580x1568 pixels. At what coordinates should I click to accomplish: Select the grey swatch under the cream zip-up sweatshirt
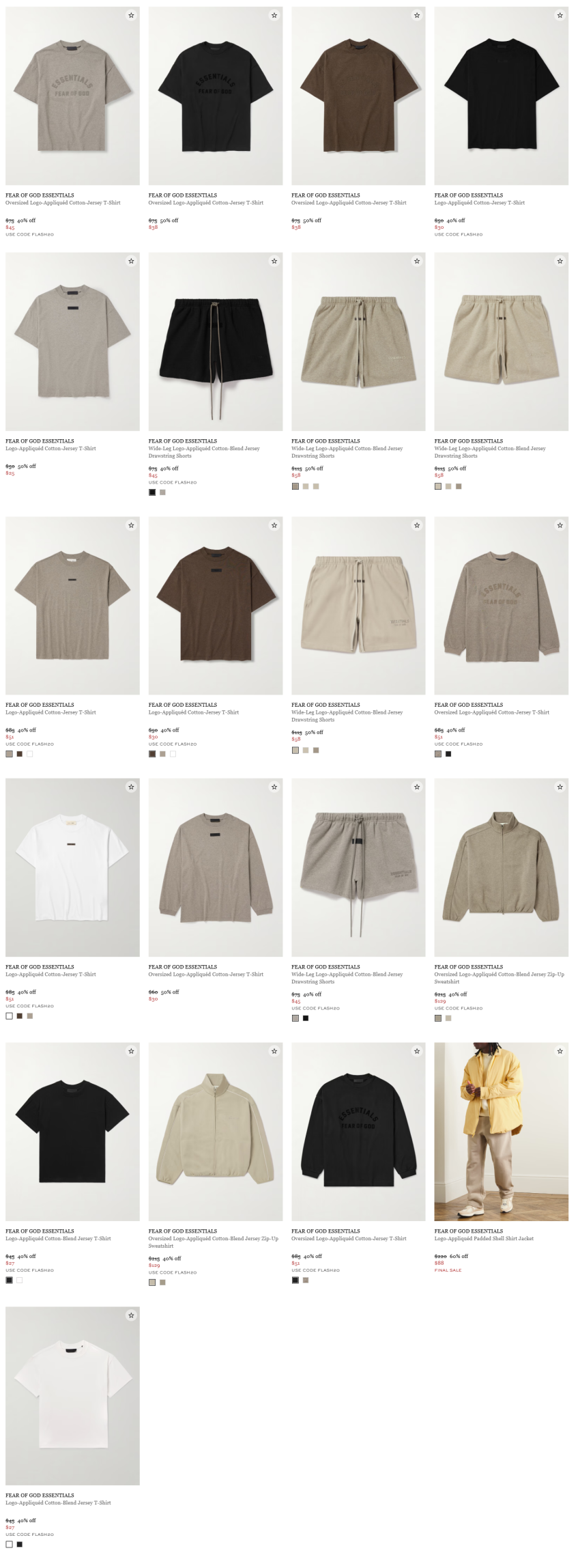pyautogui.click(x=162, y=1283)
